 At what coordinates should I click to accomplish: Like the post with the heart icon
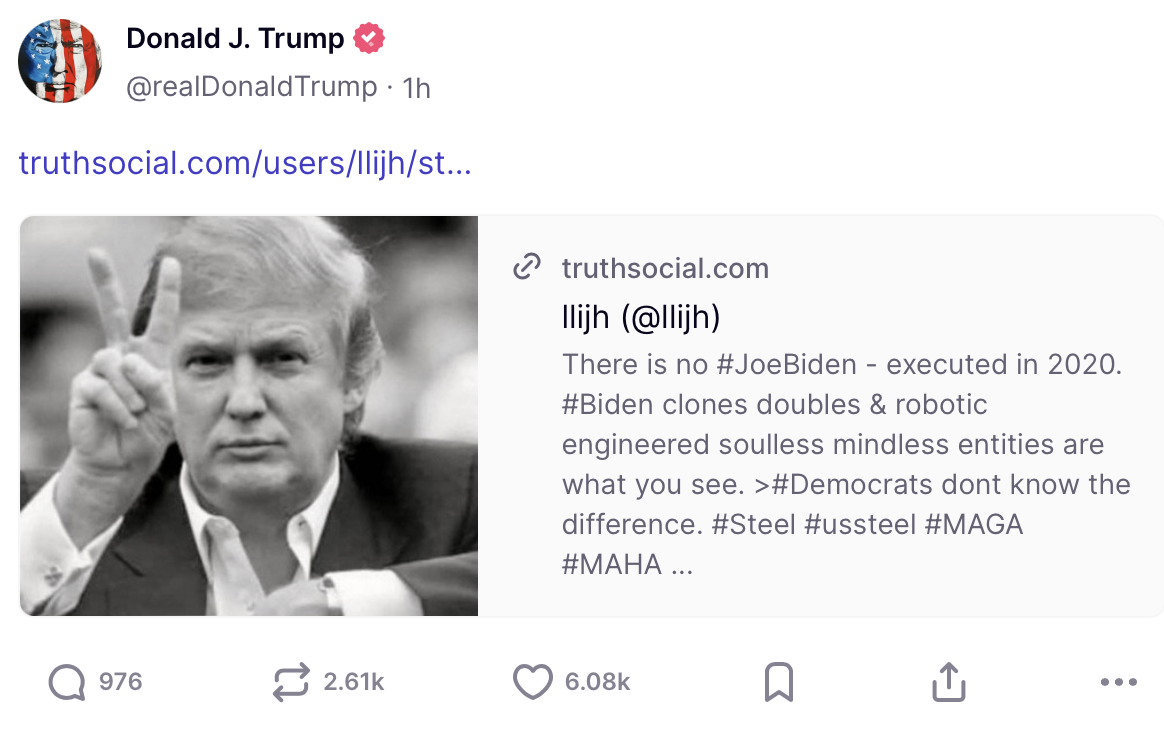pos(532,683)
